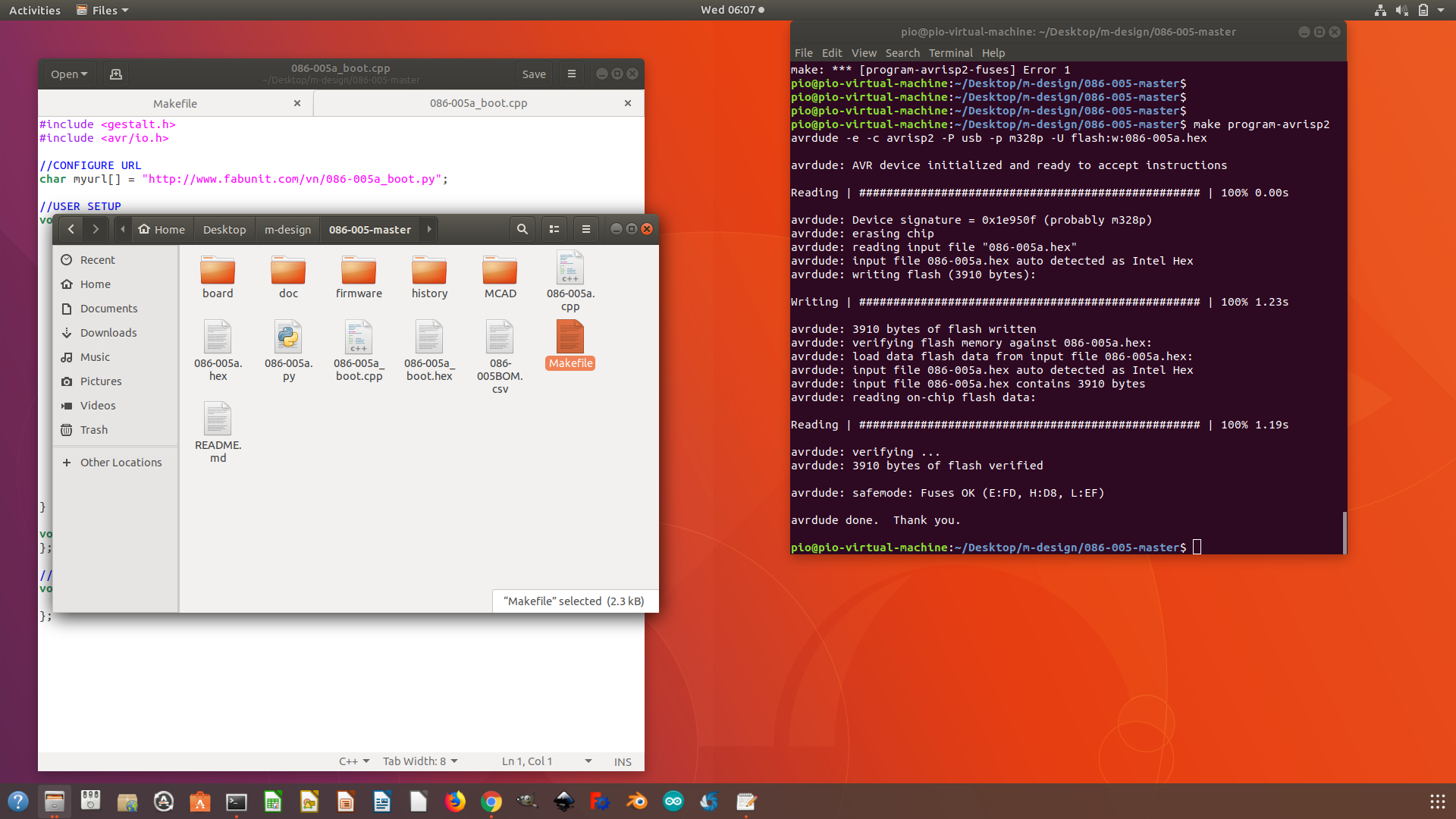Open the gedit hamburger menu
This screenshot has height=819, width=1456.
click(572, 74)
